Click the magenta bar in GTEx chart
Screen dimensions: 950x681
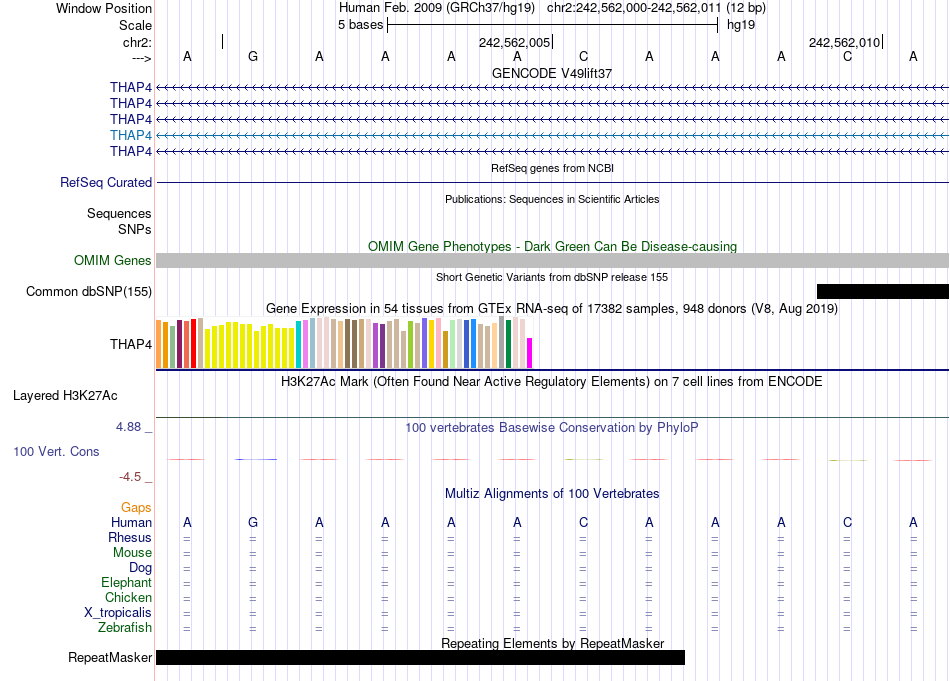pyautogui.click(x=530, y=353)
